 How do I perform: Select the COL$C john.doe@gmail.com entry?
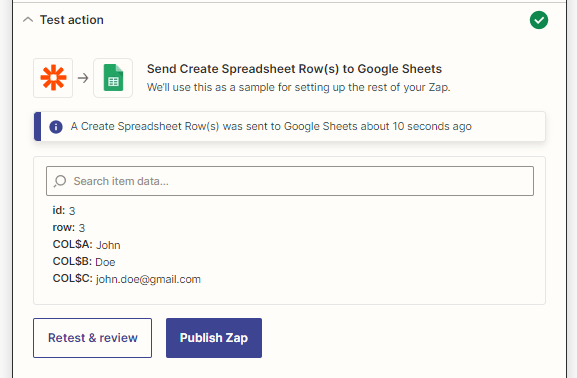[127, 279]
